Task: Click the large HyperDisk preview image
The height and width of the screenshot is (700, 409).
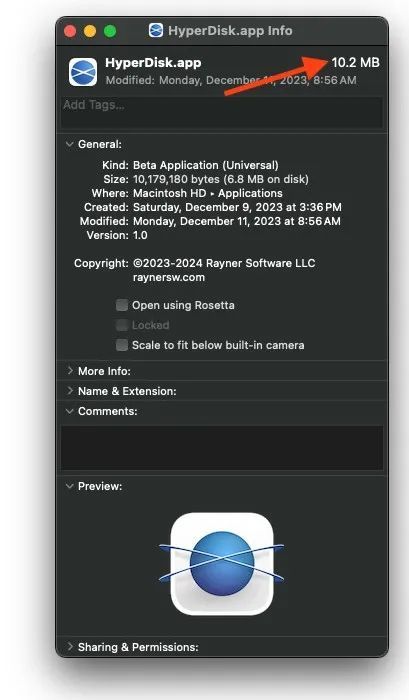Action: point(222,564)
